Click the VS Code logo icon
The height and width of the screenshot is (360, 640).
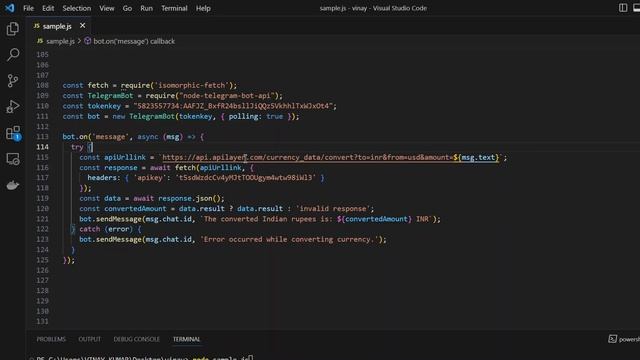click(9, 8)
